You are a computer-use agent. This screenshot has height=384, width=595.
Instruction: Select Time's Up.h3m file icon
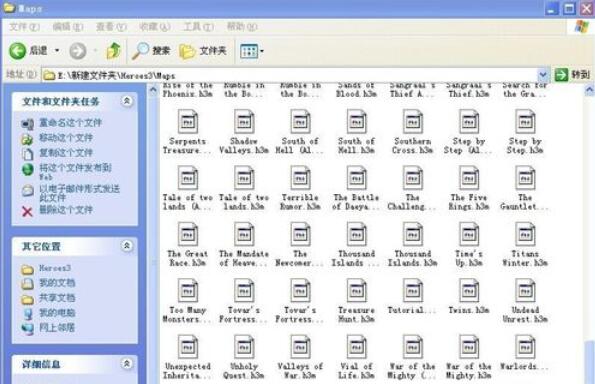(469, 234)
